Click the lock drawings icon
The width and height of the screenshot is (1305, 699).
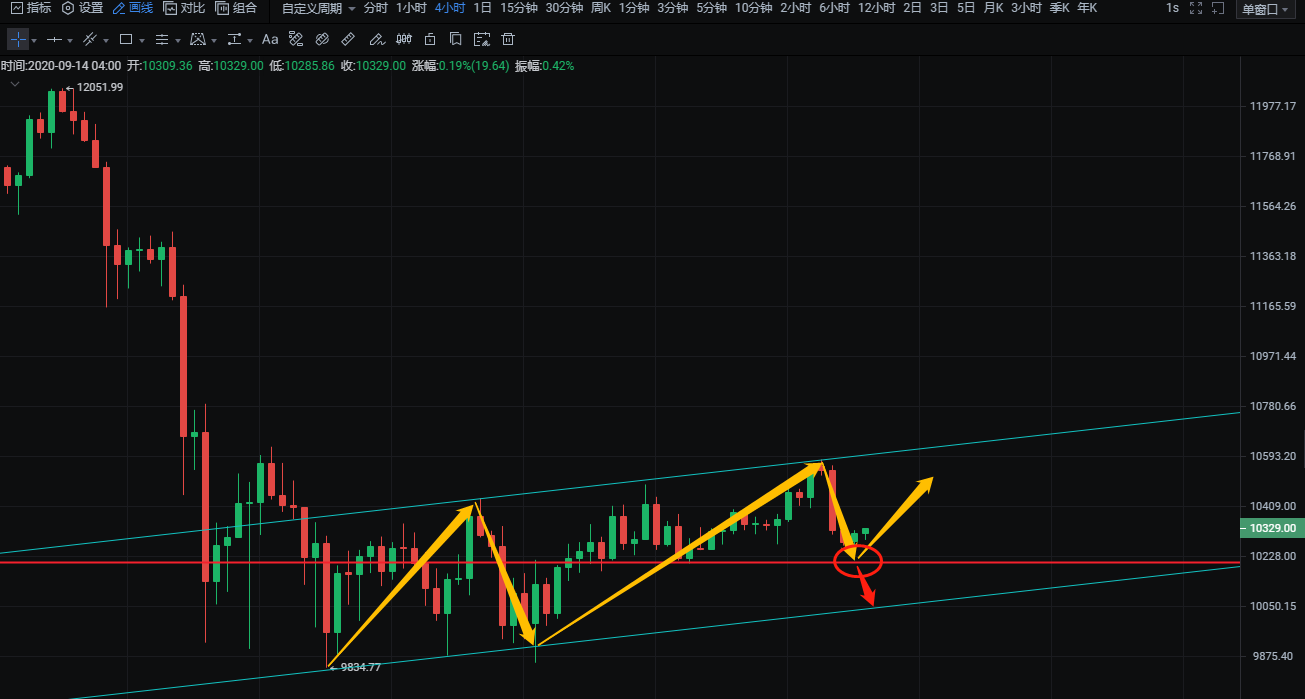pyautogui.click(x=429, y=40)
